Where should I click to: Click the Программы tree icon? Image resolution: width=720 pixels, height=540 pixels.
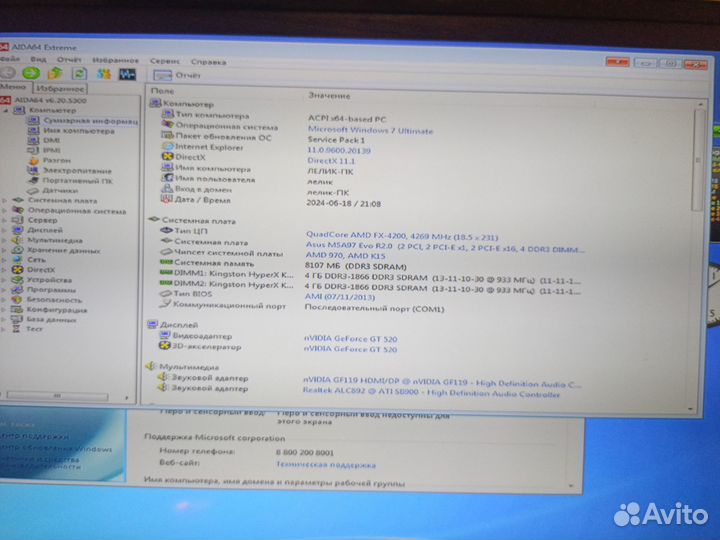point(17,290)
